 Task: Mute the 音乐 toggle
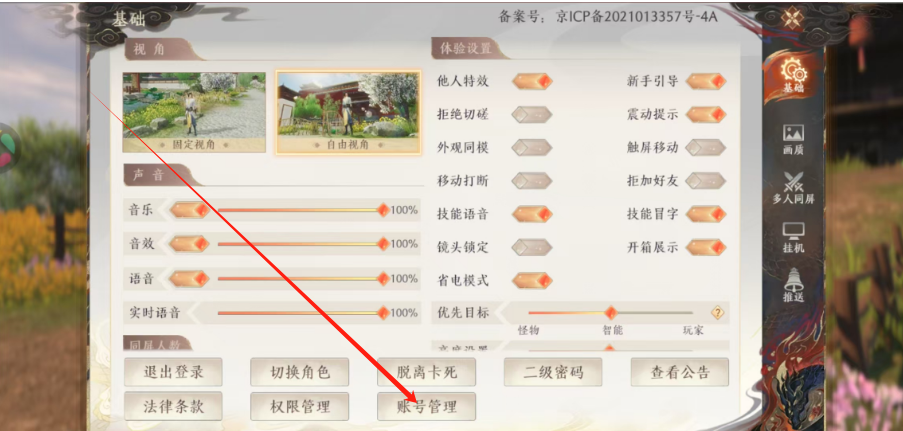[189, 210]
